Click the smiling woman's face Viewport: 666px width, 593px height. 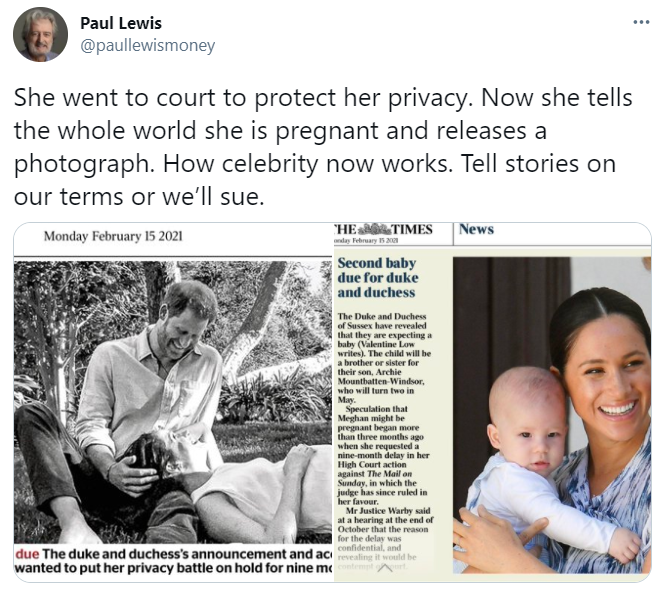click(x=608, y=382)
